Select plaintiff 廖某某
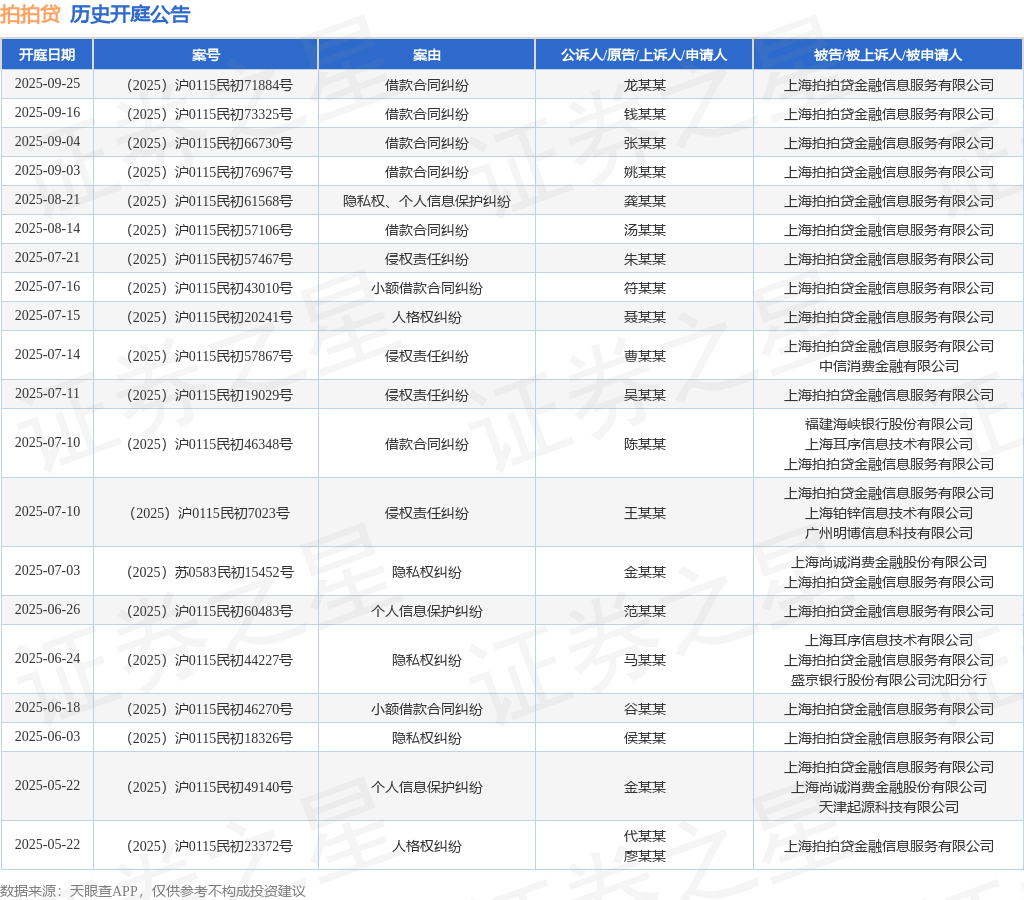 point(645,856)
